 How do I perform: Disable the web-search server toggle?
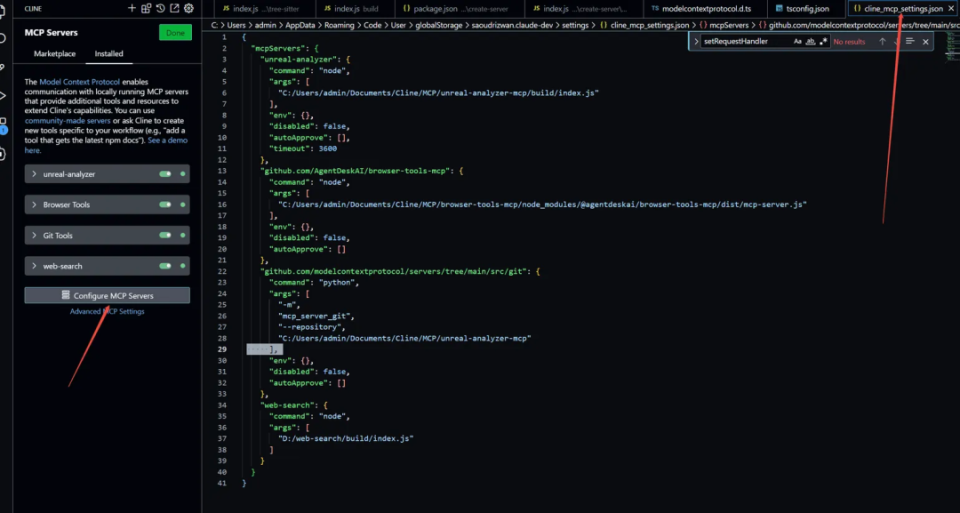(165, 266)
